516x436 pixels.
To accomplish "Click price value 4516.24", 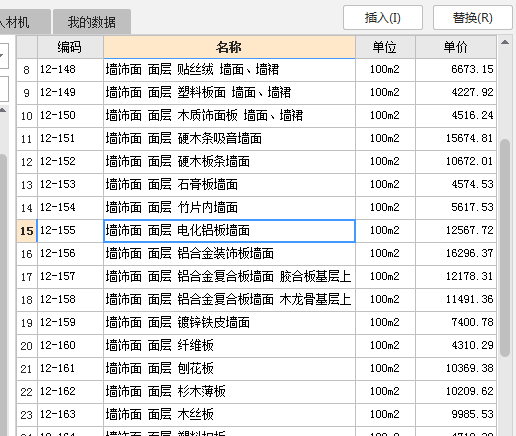I will (x=472, y=115).
